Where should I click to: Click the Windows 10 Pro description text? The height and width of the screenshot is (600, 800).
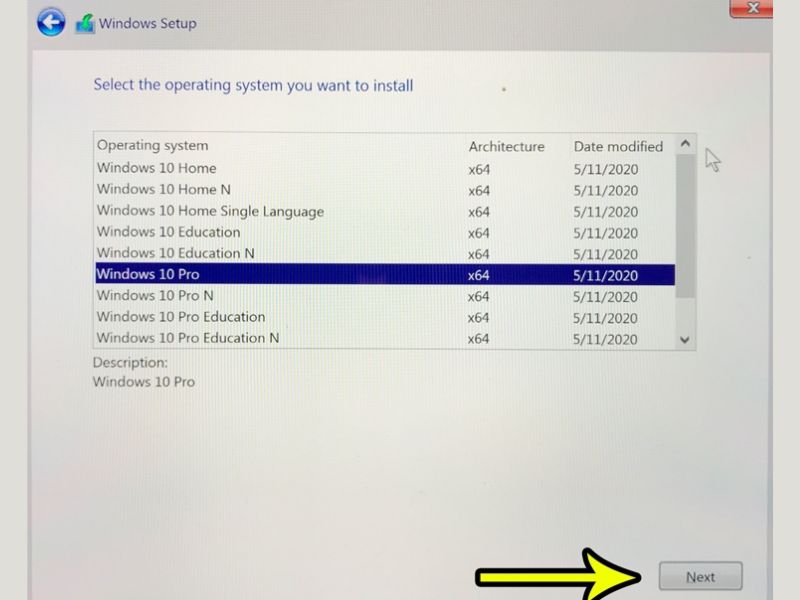click(144, 382)
